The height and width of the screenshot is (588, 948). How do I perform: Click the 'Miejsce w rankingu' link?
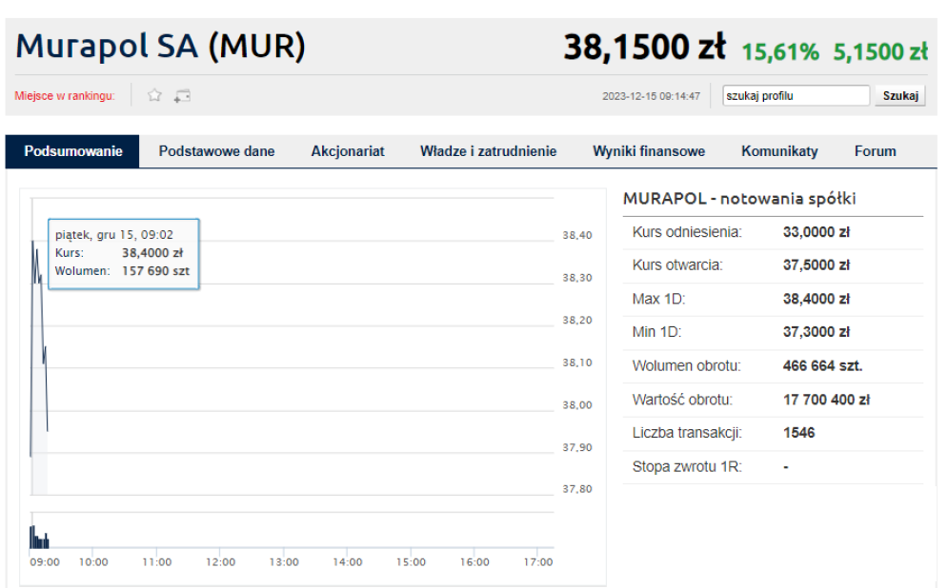point(65,96)
